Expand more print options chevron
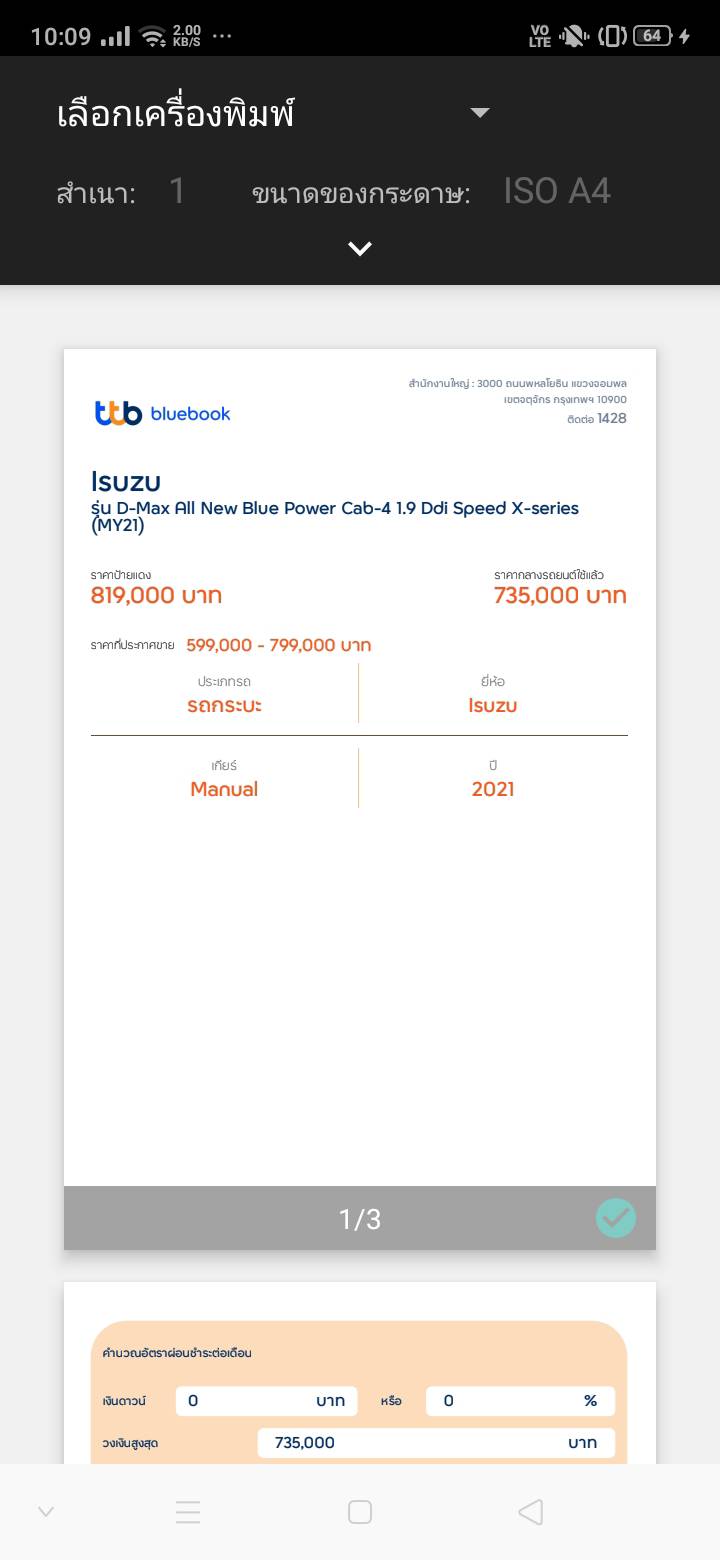Image resolution: width=720 pixels, height=1560 pixels. click(x=360, y=248)
